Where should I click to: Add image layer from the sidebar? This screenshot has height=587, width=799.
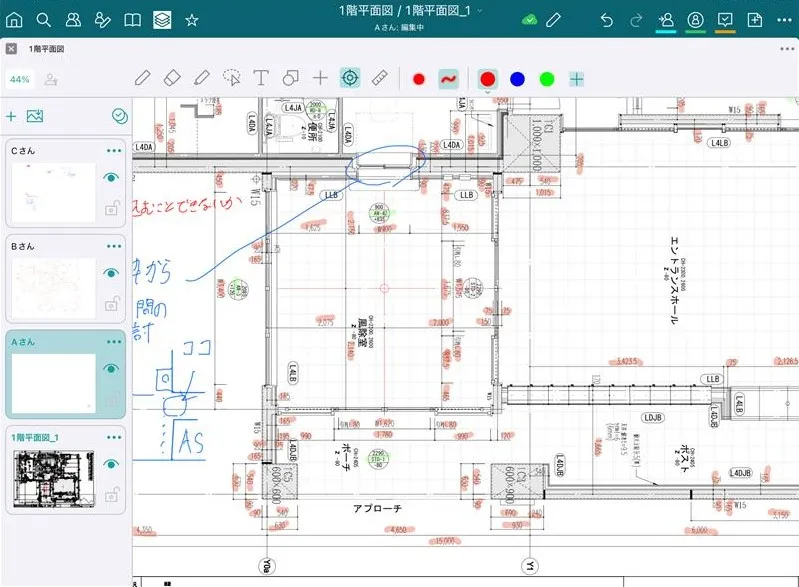[35, 117]
